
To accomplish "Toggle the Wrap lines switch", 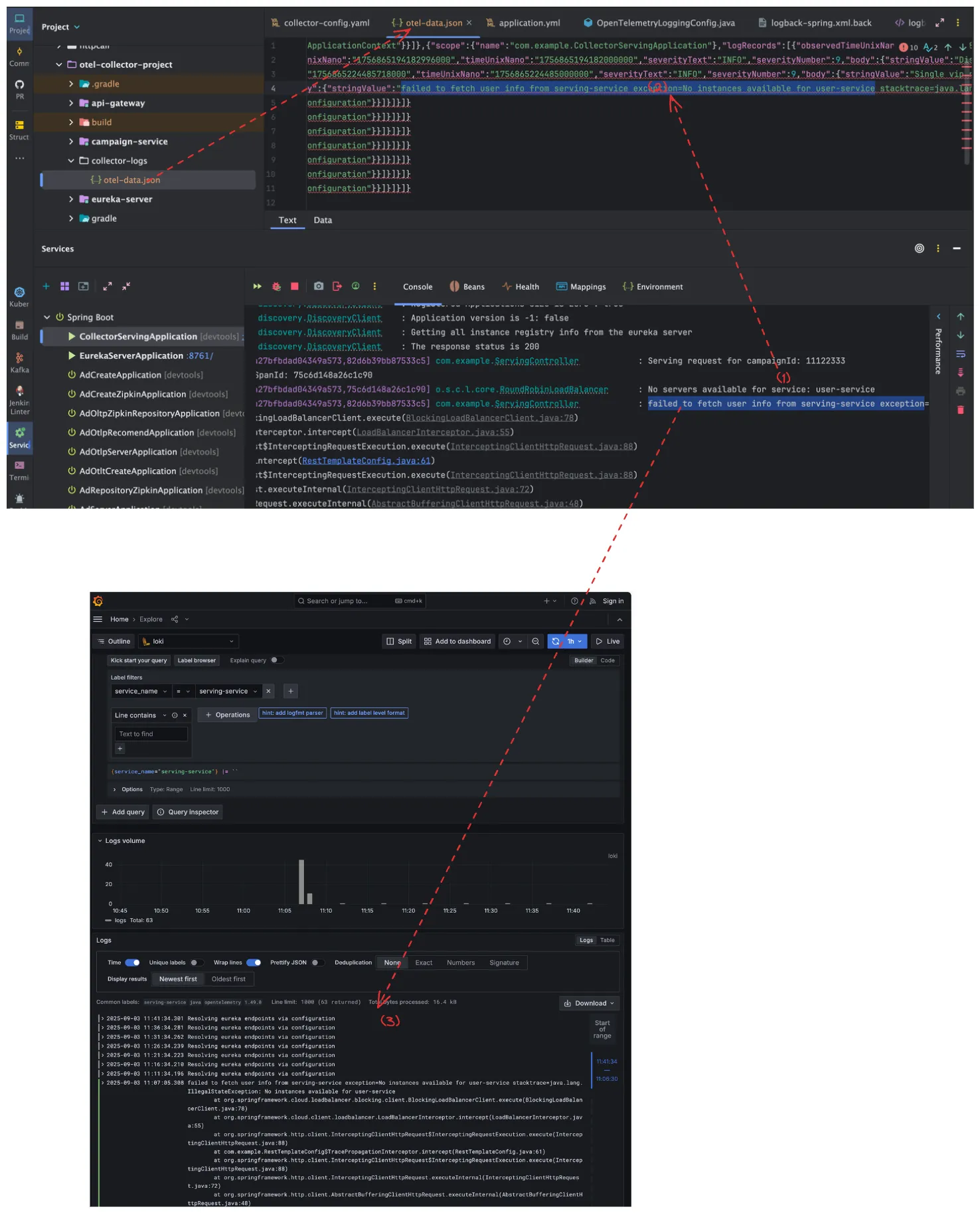I will 254,963.
